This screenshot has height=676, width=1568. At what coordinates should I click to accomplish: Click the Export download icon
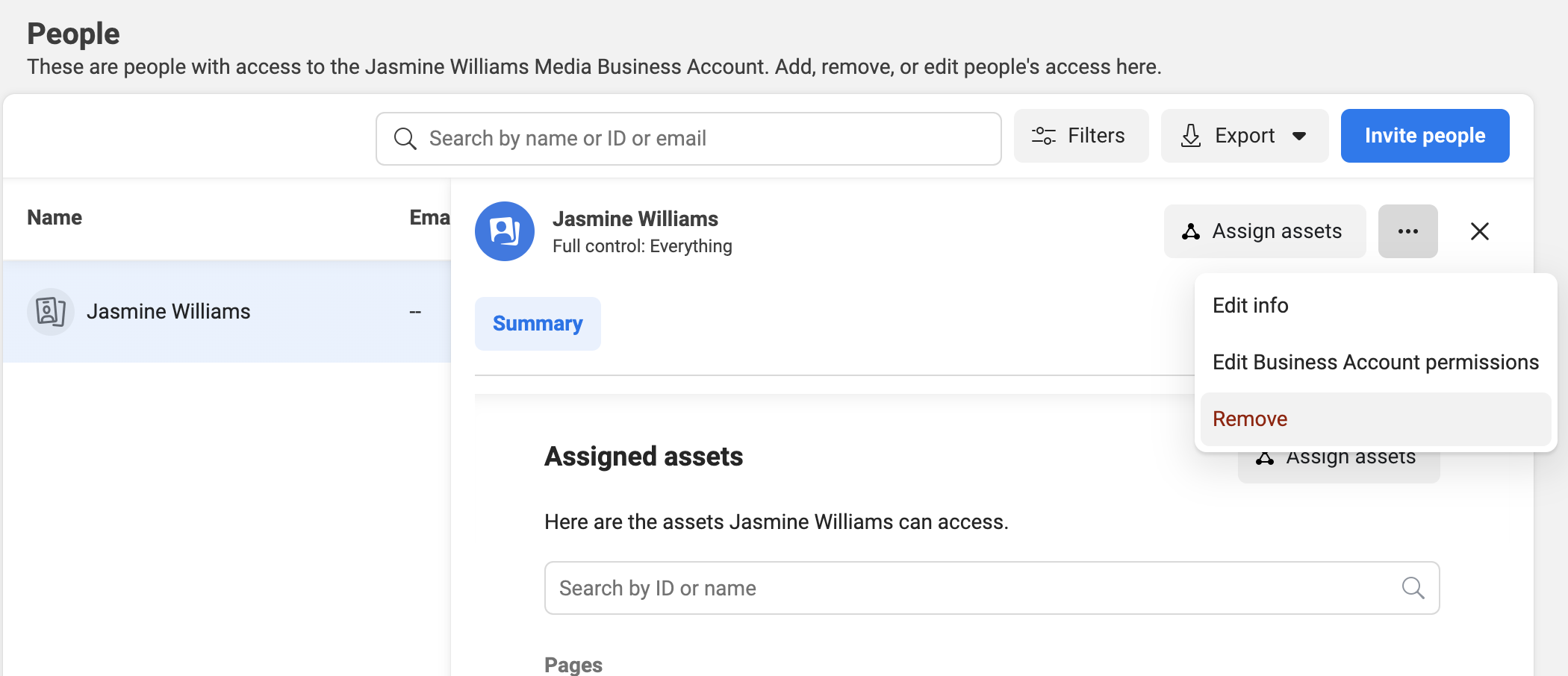pyautogui.click(x=1191, y=136)
